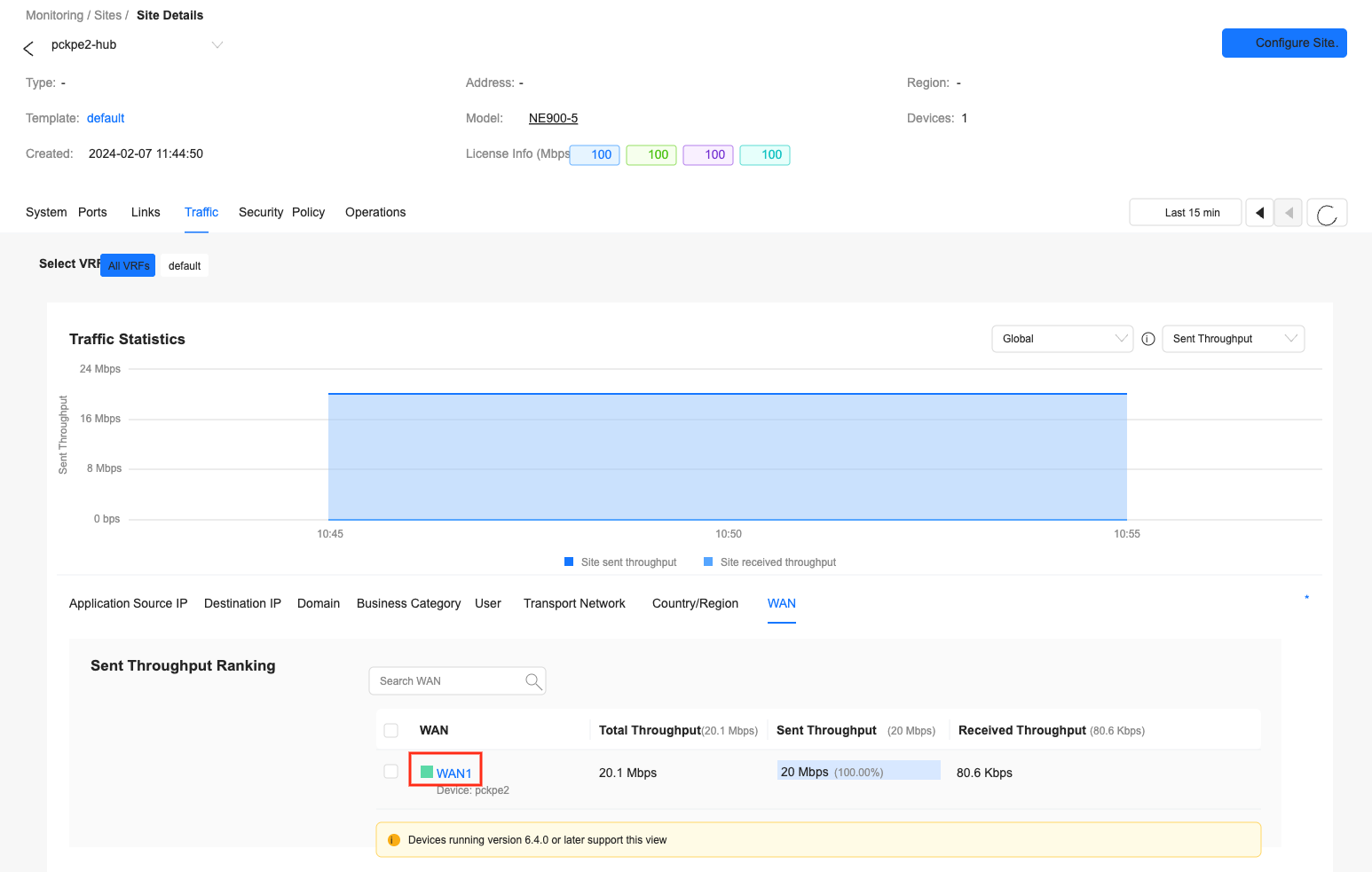
Task: Open the NE900-5 model link
Action: (x=553, y=118)
